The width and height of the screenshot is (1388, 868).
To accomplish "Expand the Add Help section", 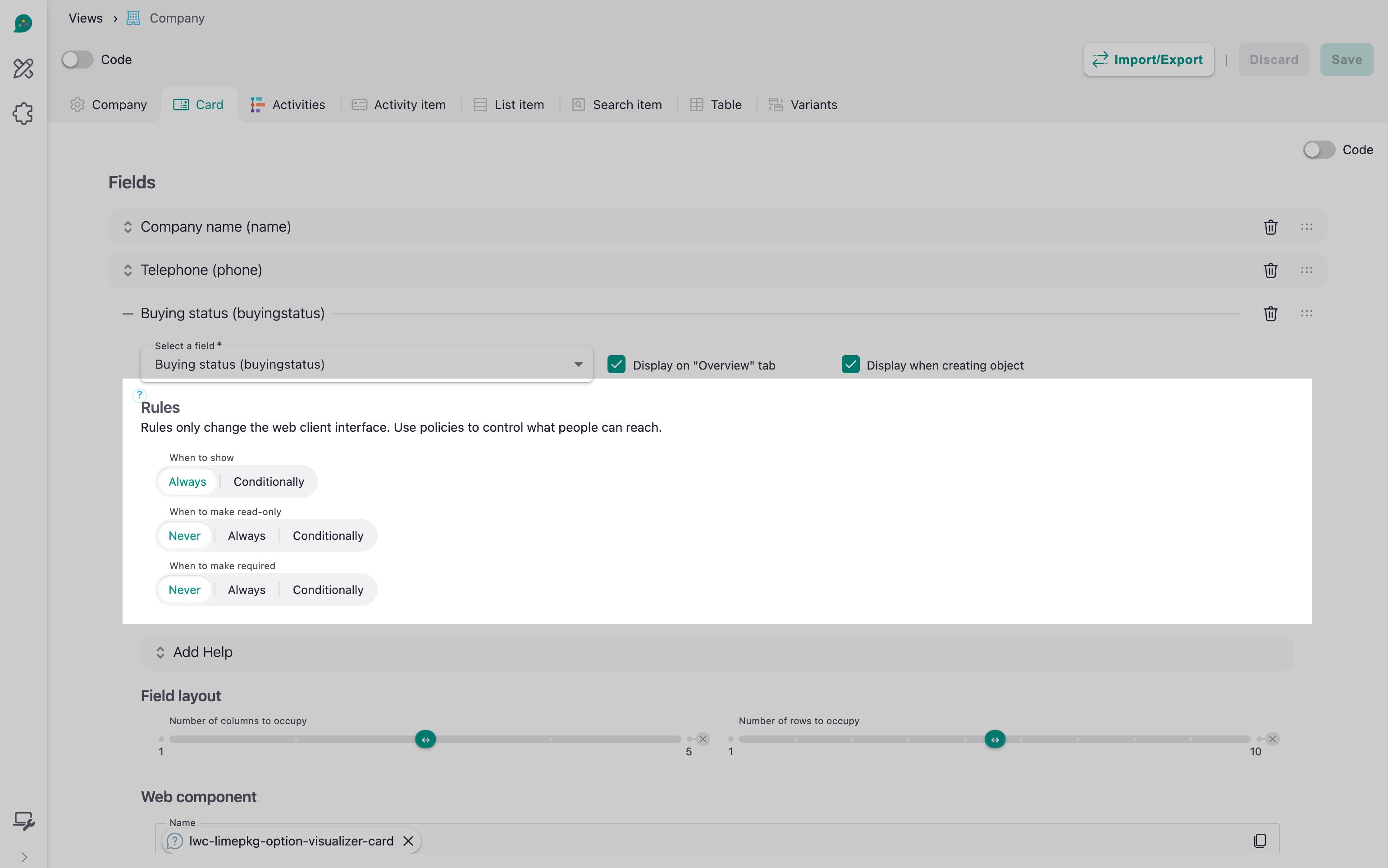I will 717,652.
